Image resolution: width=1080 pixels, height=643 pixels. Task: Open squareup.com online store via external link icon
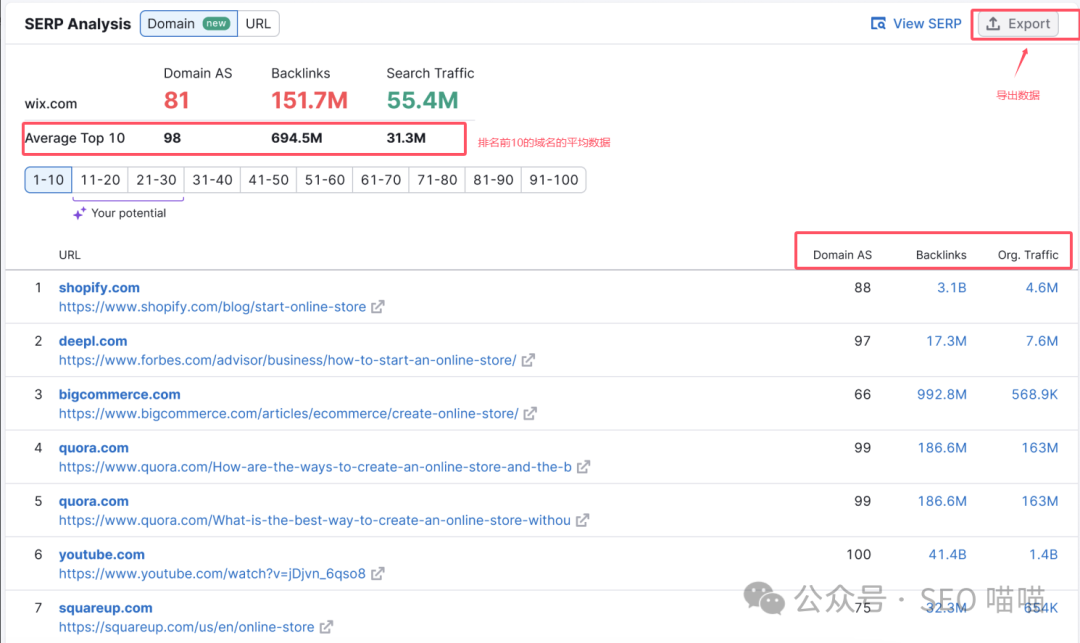coord(327,627)
